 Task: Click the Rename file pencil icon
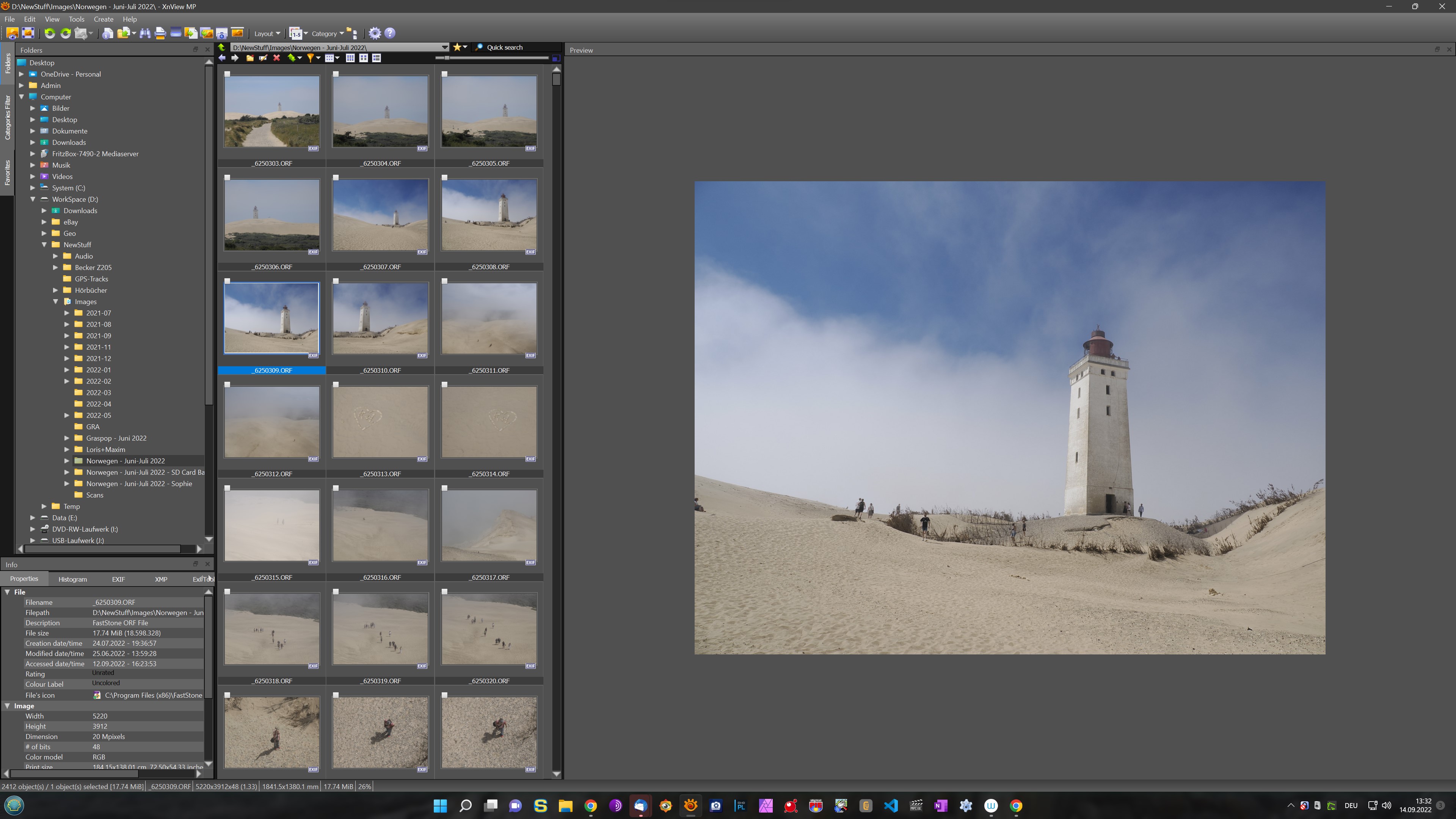click(263, 58)
